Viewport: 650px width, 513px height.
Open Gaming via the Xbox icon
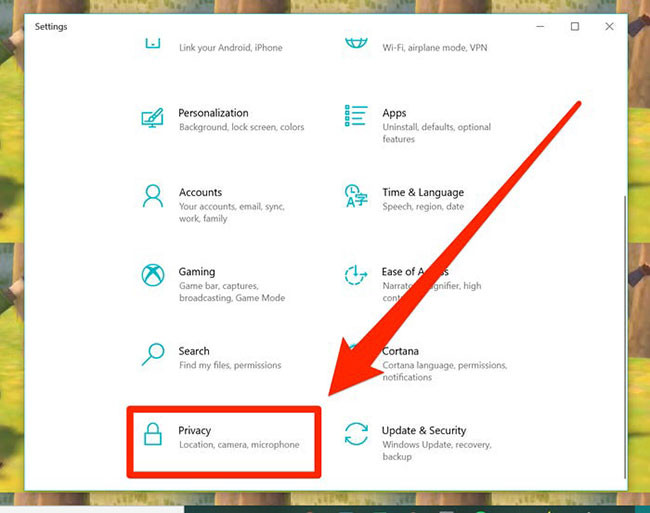tap(153, 274)
